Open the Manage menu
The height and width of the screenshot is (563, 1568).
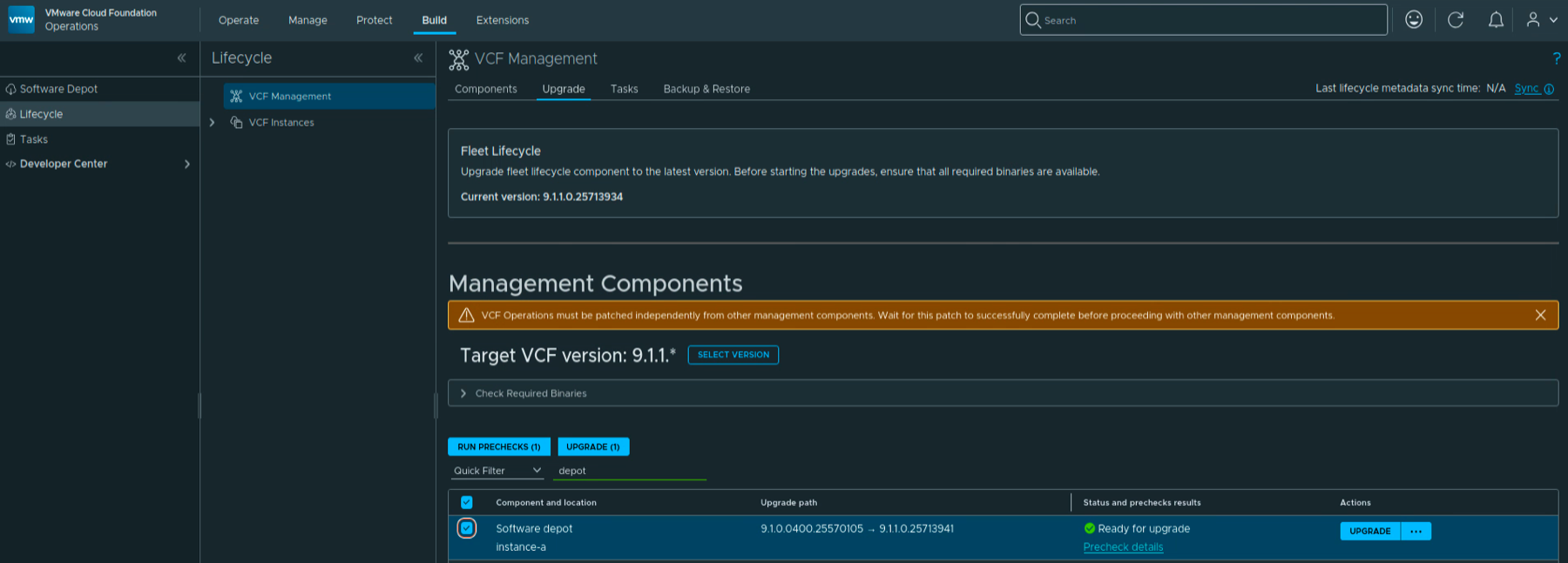308,20
